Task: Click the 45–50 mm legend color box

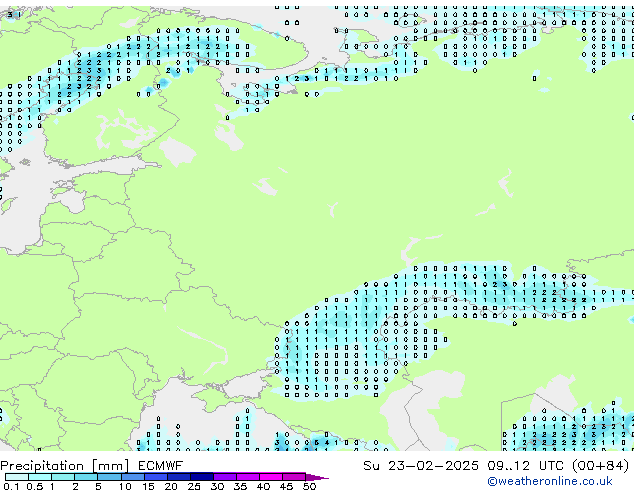Action: pos(294,477)
